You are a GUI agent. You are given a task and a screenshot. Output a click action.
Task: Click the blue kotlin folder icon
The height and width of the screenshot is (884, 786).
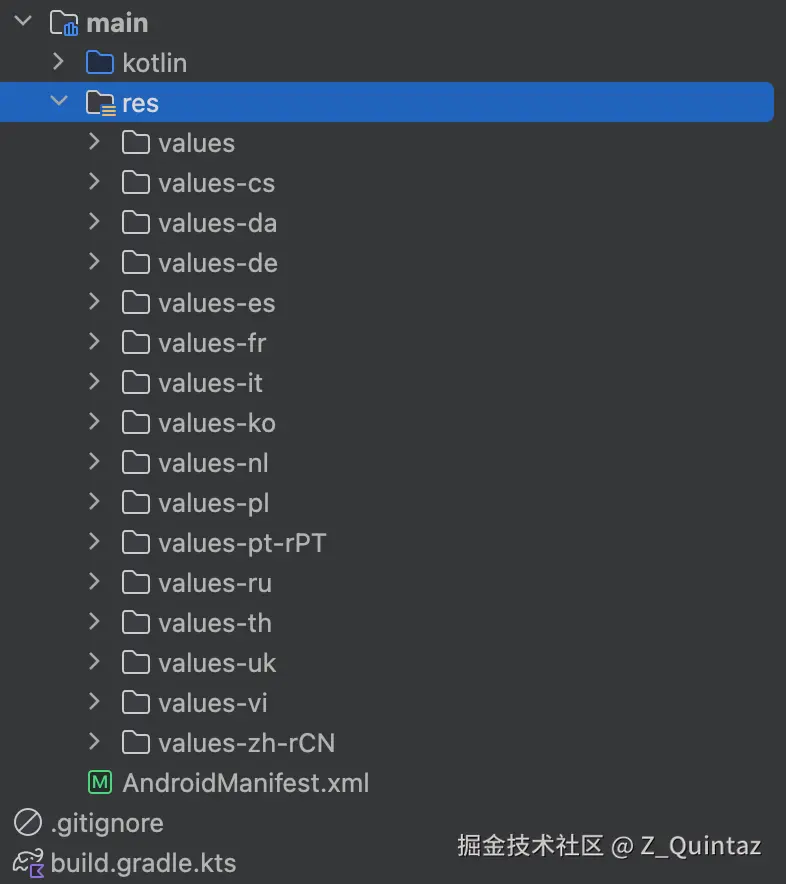point(100,63)
